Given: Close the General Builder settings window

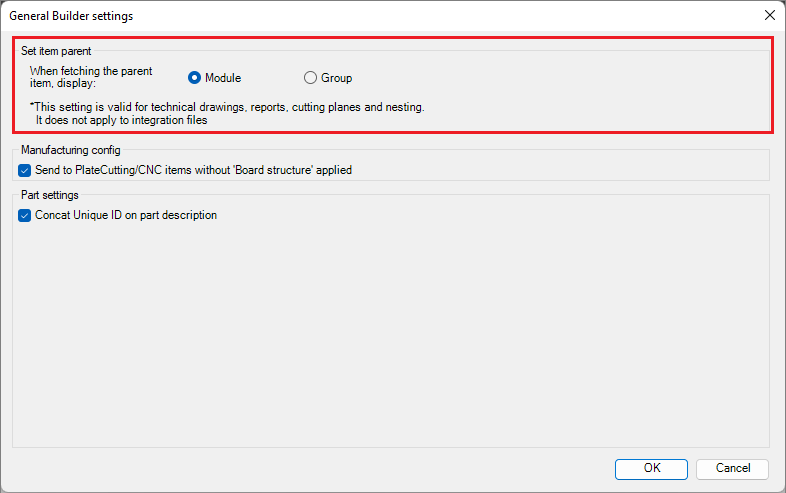Looking at the screenshot, I should point(770,15).
